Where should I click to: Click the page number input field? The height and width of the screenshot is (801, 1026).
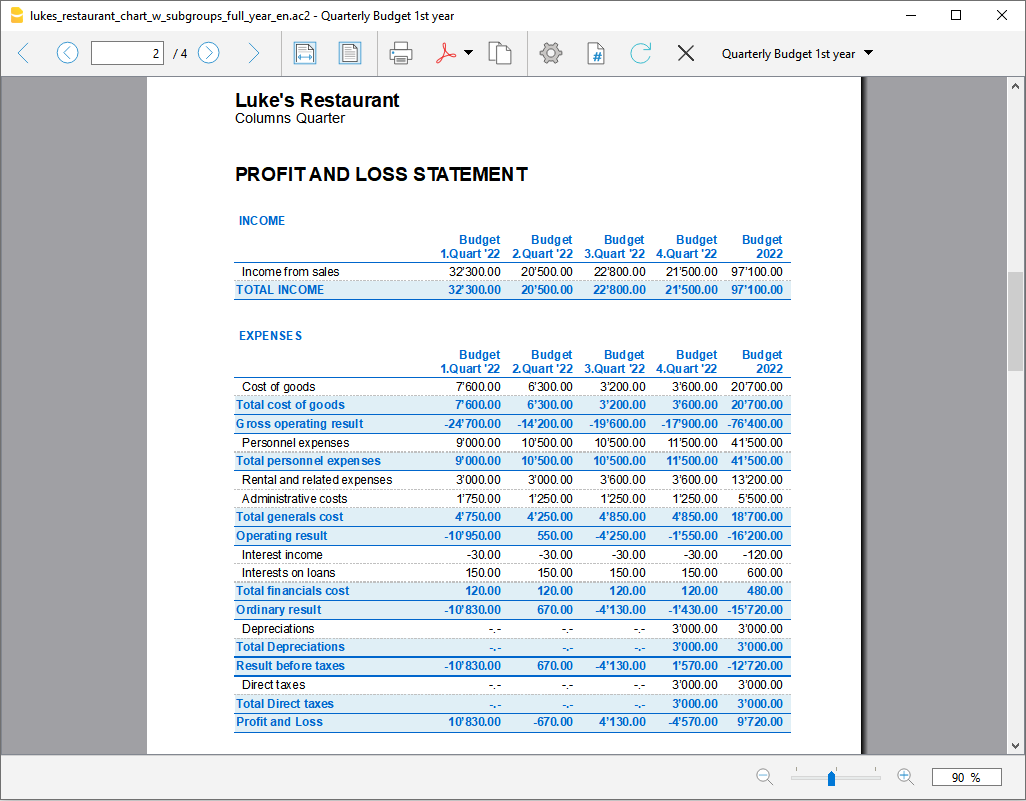(127, 53)
